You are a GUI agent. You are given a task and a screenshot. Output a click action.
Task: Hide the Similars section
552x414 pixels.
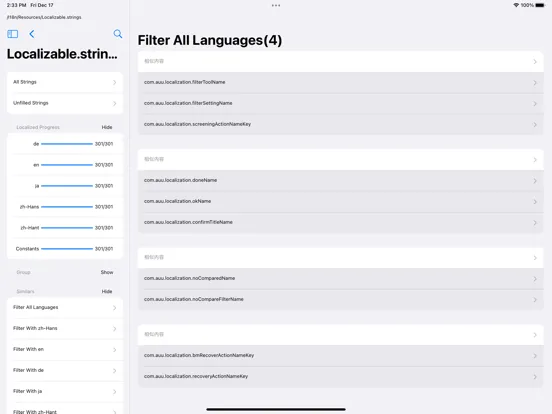(107, 291)
